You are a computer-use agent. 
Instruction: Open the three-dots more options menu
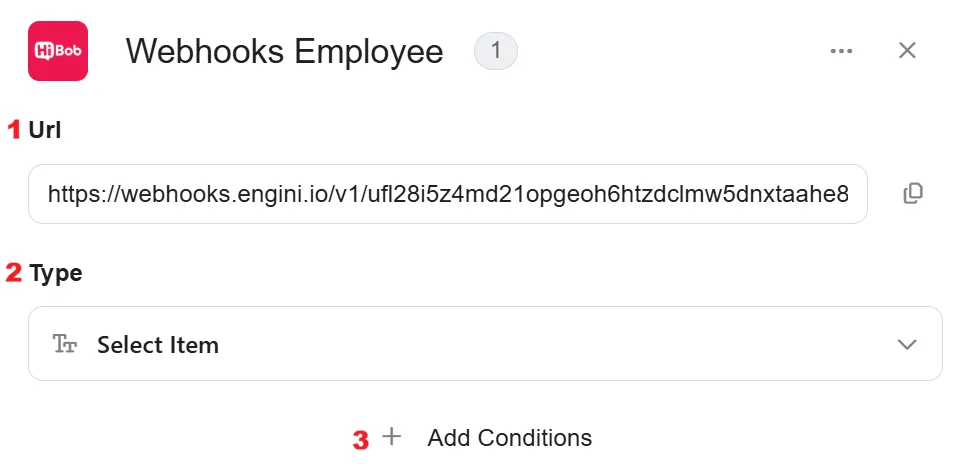(x=841, y=51)
